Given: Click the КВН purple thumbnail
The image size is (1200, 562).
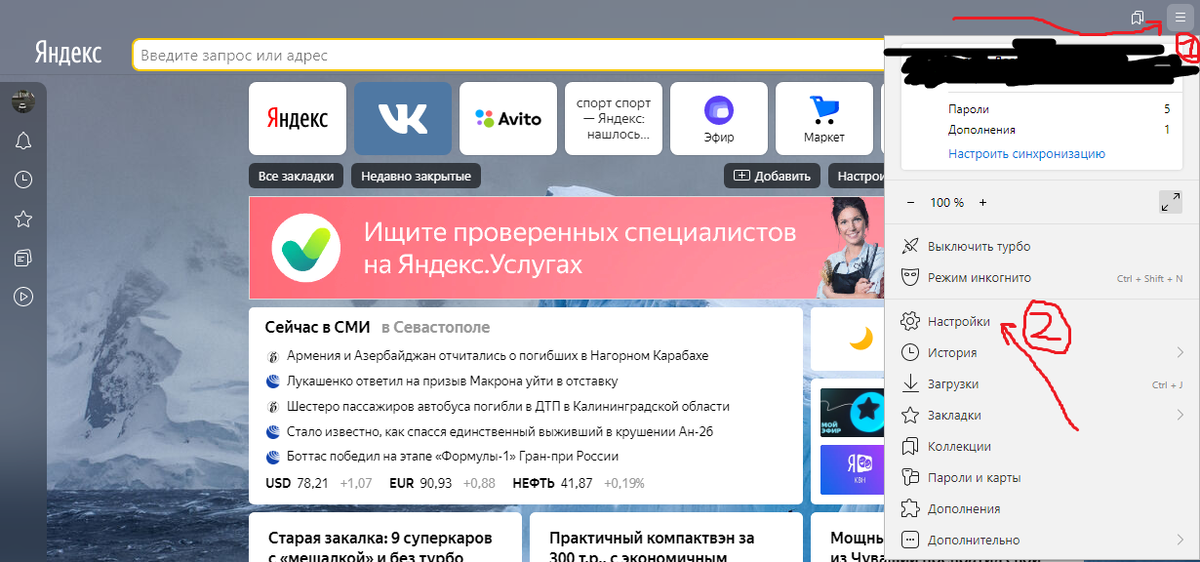Looking at the screenshot, I should [x=851, y=469].
